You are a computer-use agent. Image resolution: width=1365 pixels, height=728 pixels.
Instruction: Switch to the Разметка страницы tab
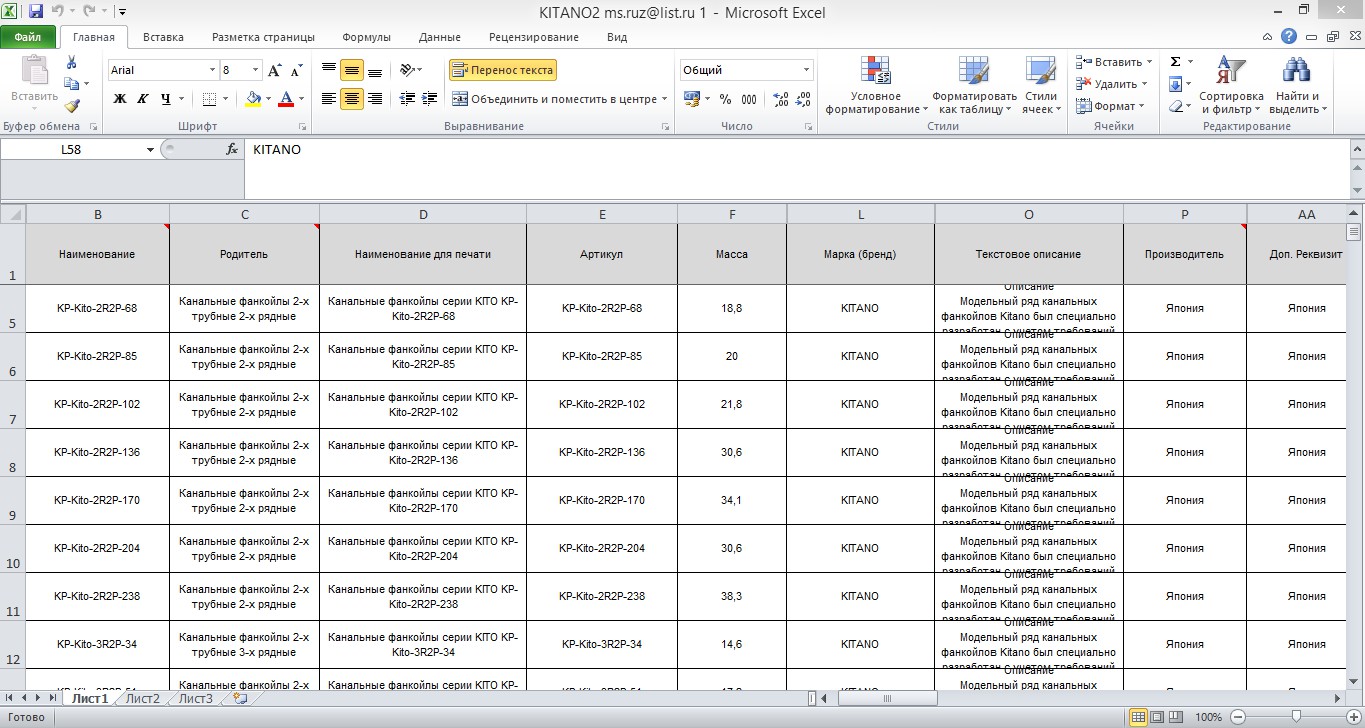click(x=263, y=37)
